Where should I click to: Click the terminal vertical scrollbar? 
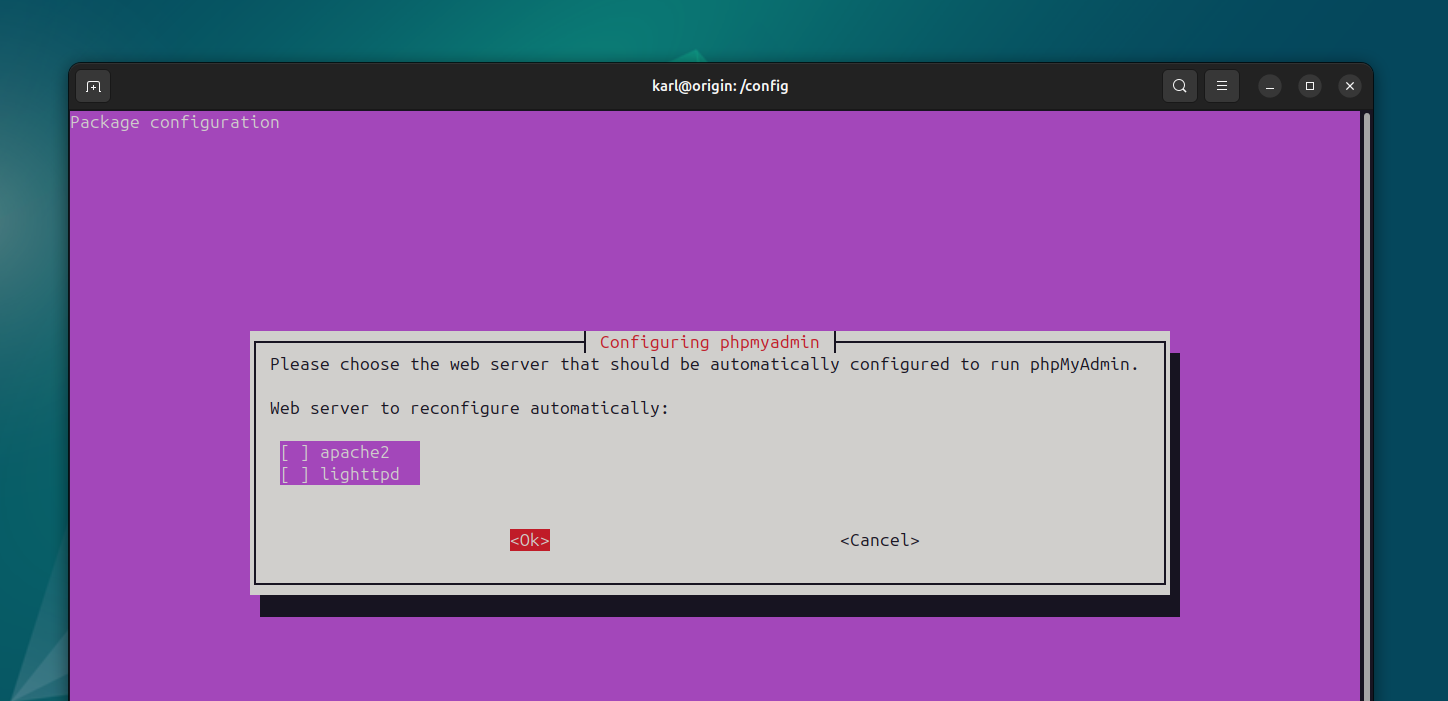[1366, 405]
